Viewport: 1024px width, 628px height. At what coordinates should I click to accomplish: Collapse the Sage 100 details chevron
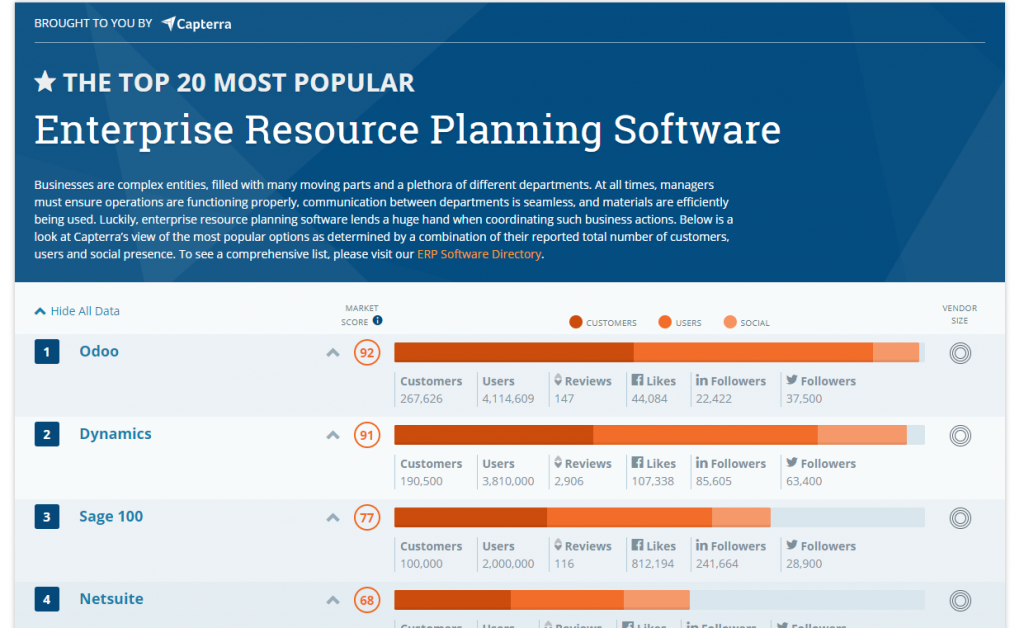point(333,518)
